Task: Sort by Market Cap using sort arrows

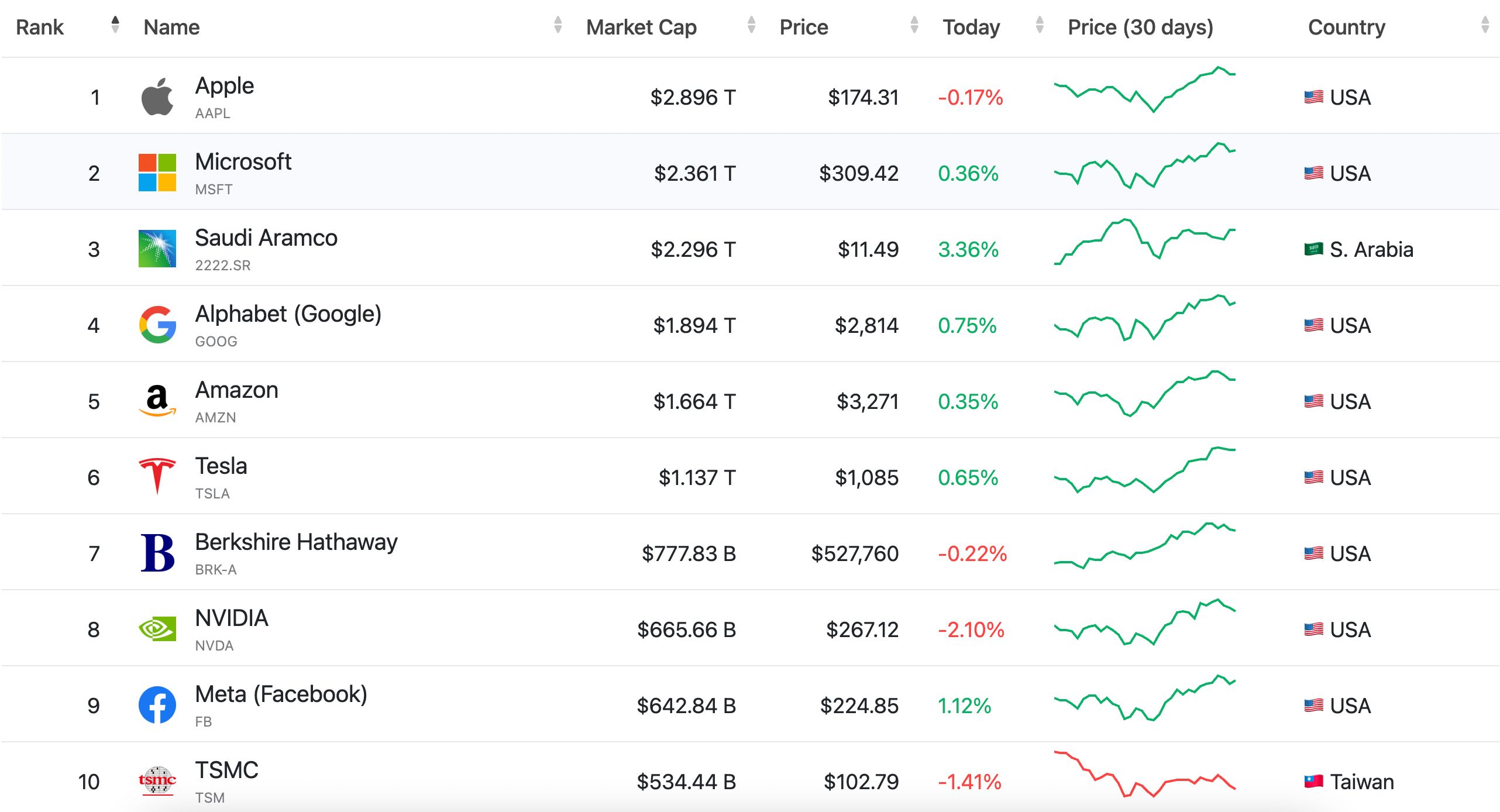Action: click(x=751, y=25)
